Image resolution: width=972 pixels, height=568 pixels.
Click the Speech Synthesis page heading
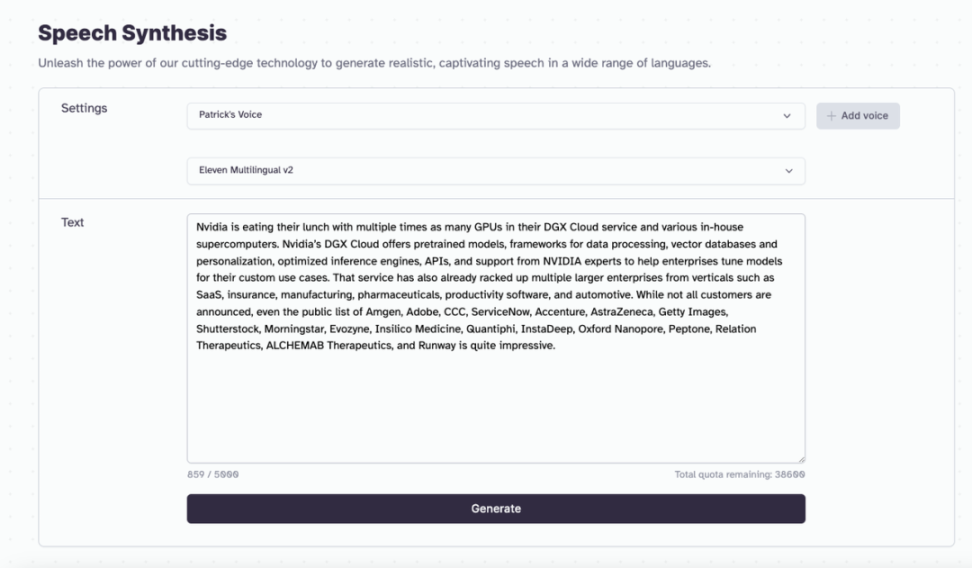point(132,34)
